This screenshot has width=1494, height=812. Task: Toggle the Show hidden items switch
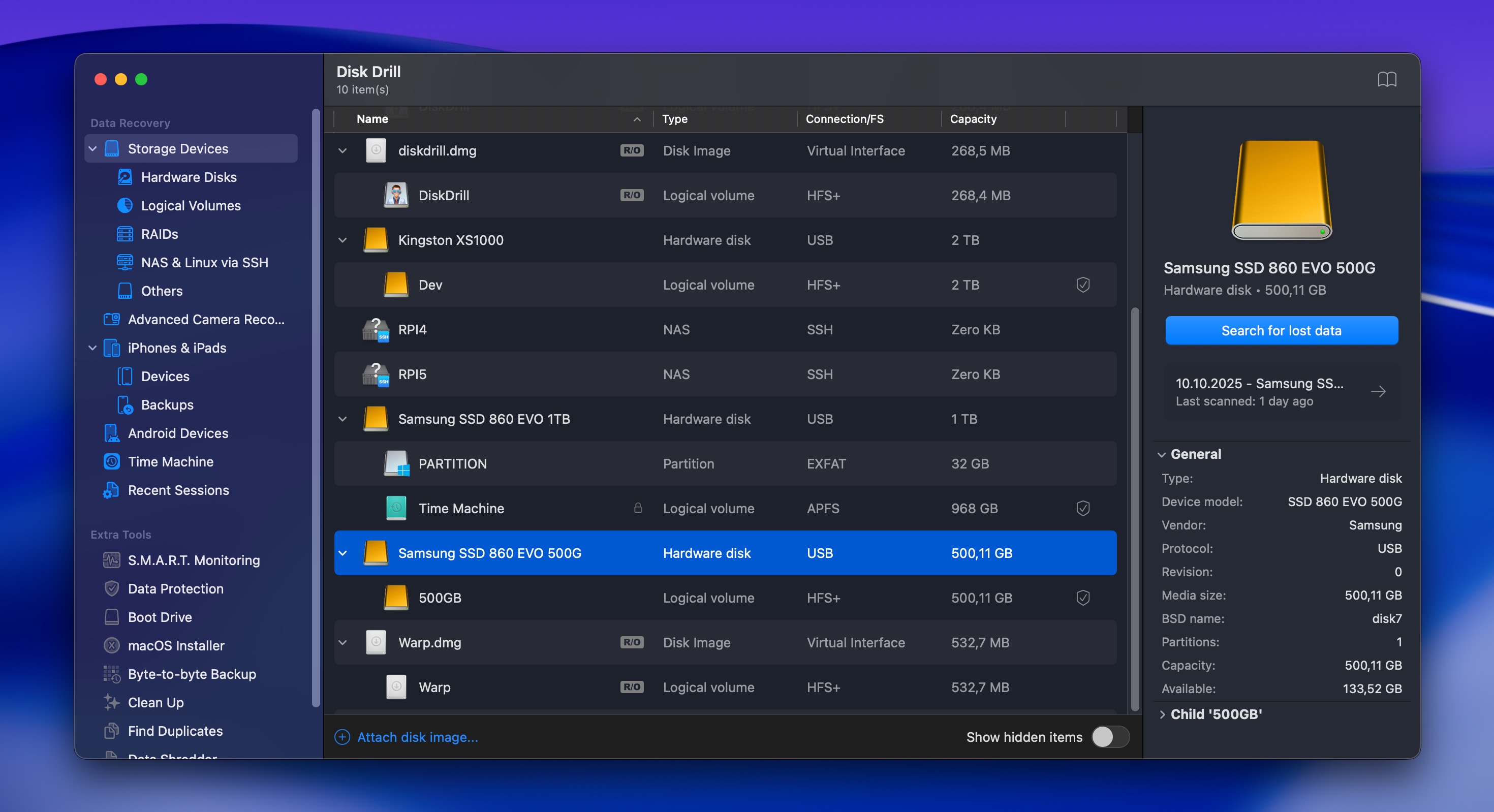(x=1110, y=737)
